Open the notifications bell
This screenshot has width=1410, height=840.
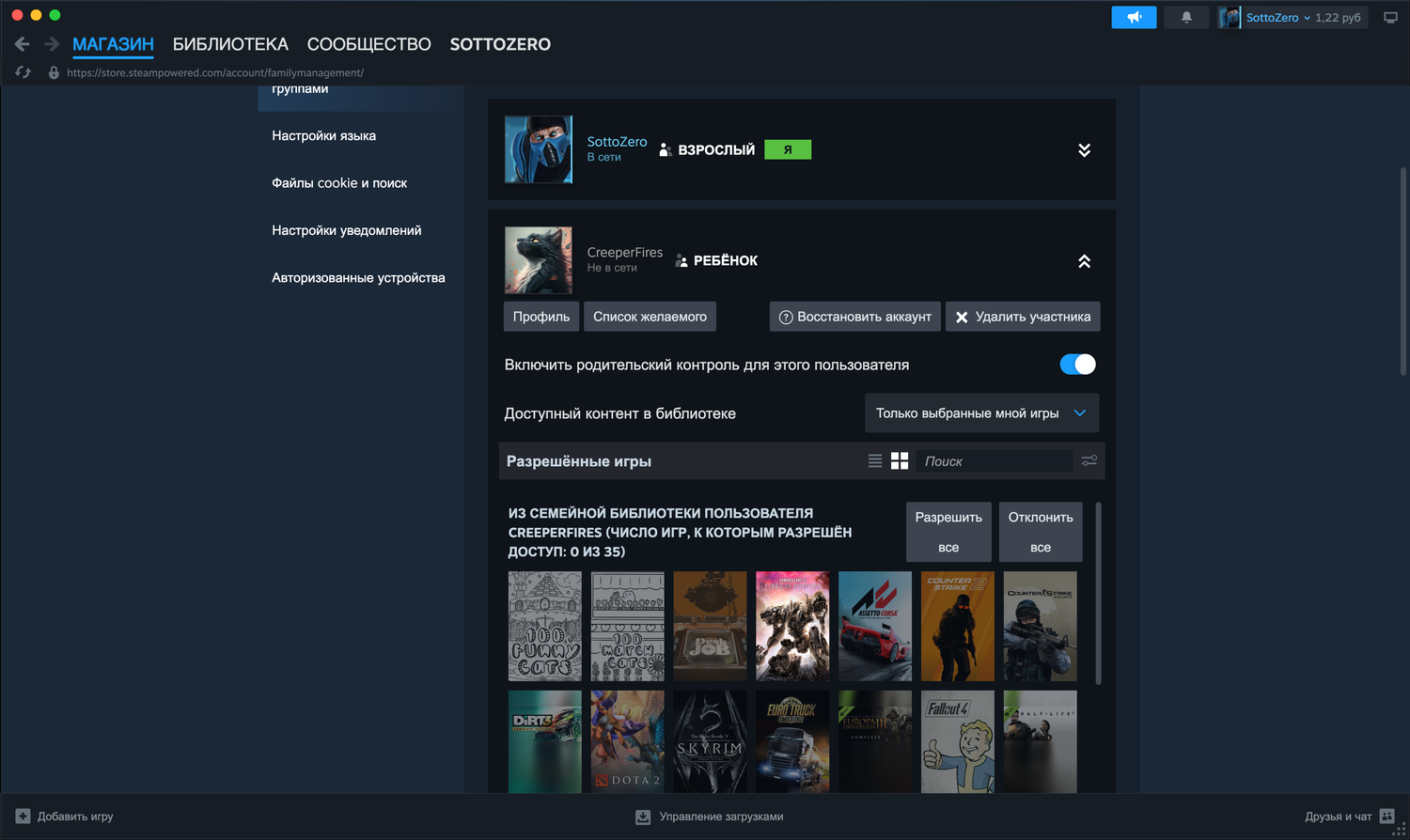click(1186, 17)
